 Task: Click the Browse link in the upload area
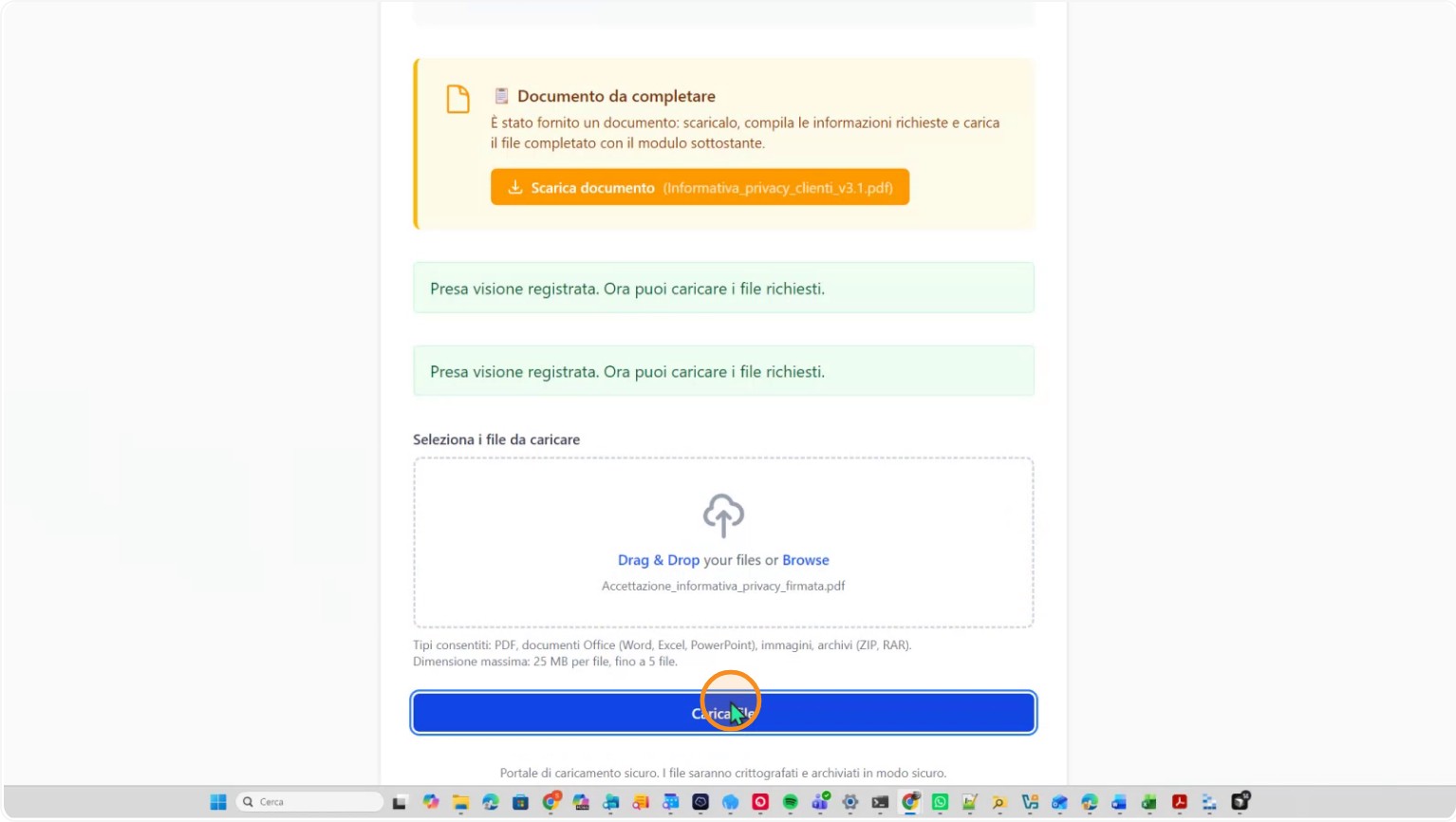point(805,560)
